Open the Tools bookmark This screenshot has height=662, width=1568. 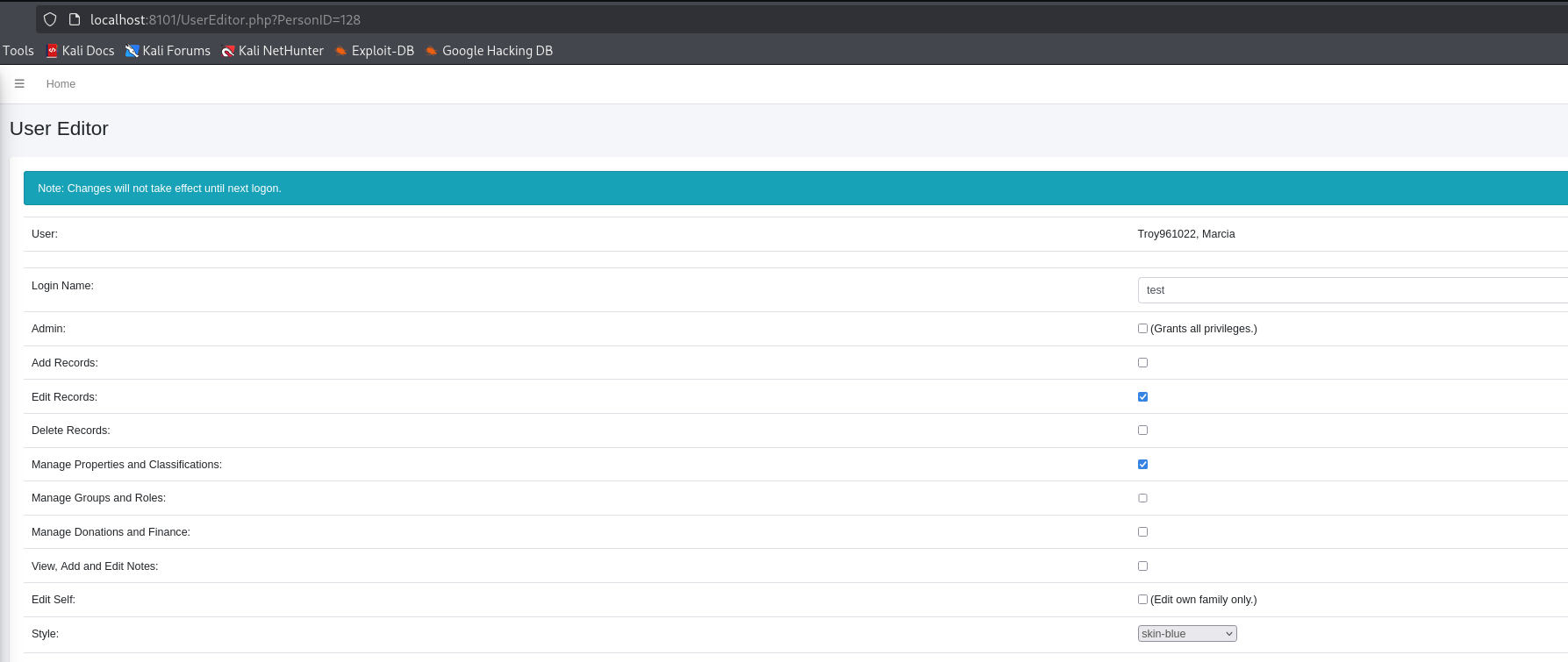point(18,51)
